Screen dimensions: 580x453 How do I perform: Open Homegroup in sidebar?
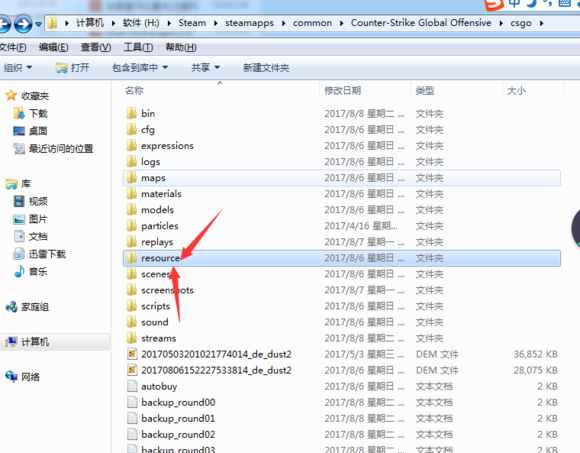[27, 307]
